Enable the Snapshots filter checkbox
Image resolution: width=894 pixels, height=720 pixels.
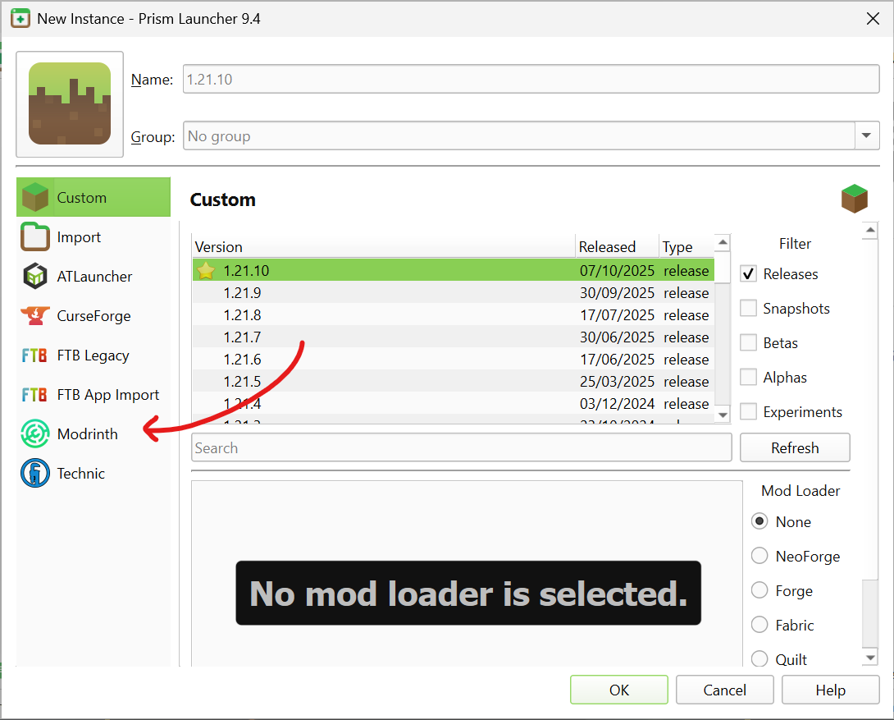click(748, 308)
